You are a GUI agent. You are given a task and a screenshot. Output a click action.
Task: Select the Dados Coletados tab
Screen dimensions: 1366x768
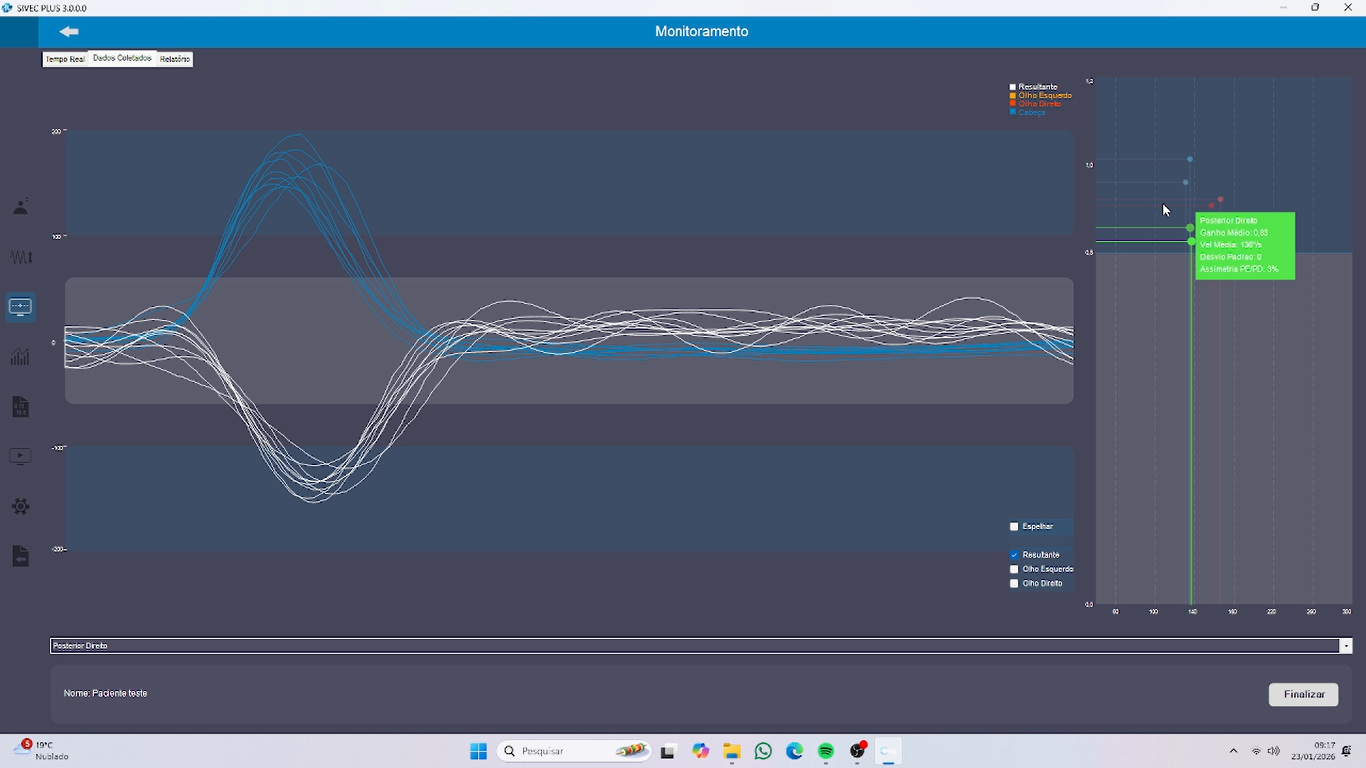pos(122,58)
